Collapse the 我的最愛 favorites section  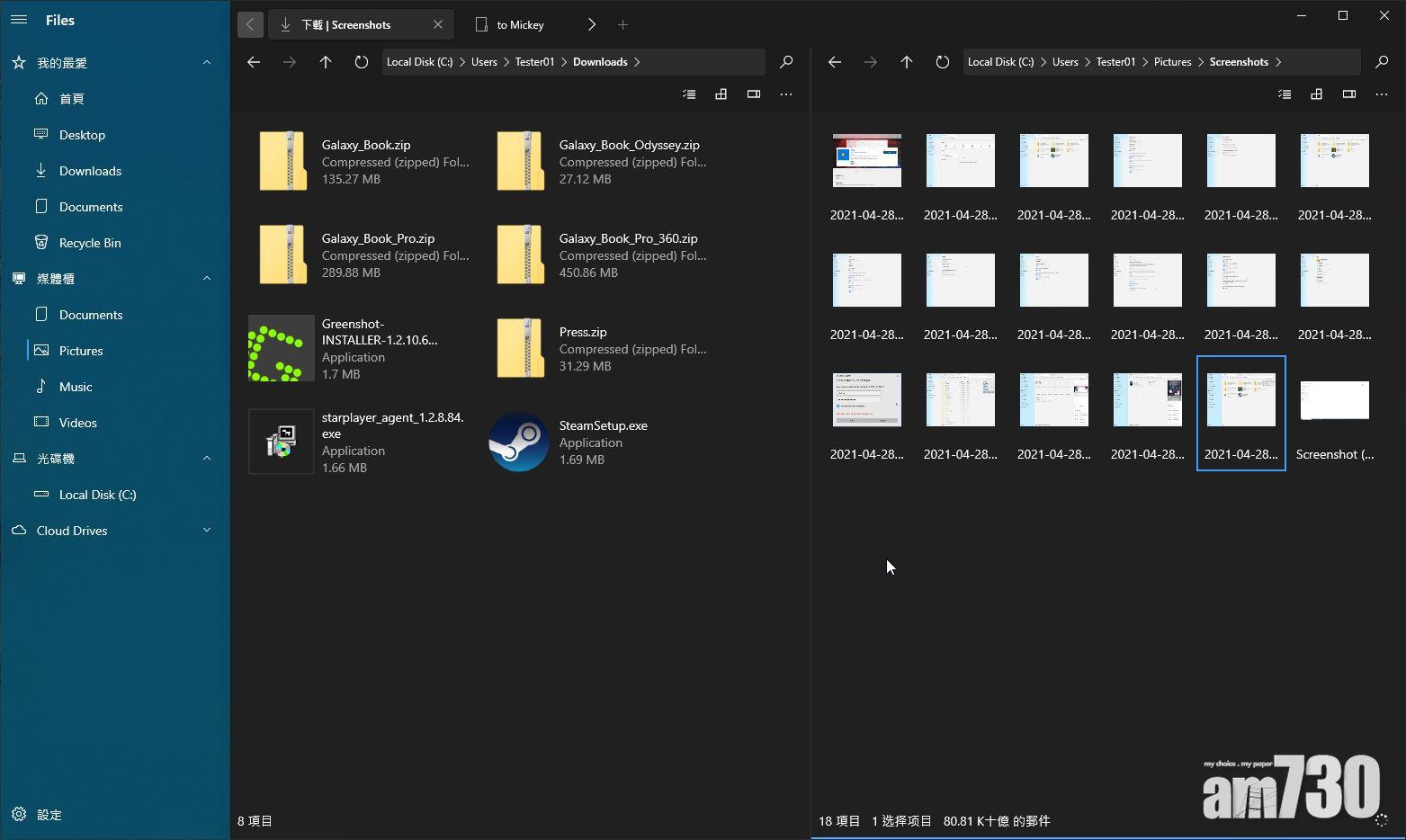(207, 63)
